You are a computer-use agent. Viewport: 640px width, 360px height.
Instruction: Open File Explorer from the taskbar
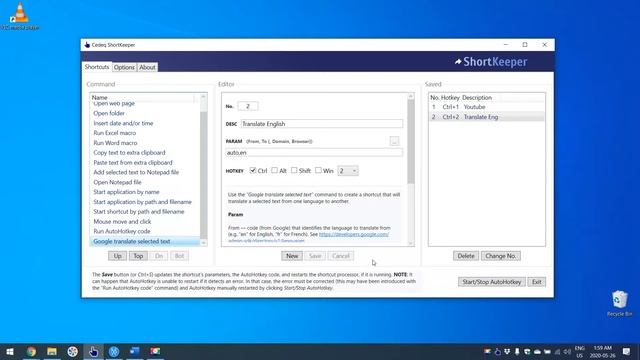click(x=52, y=351)
